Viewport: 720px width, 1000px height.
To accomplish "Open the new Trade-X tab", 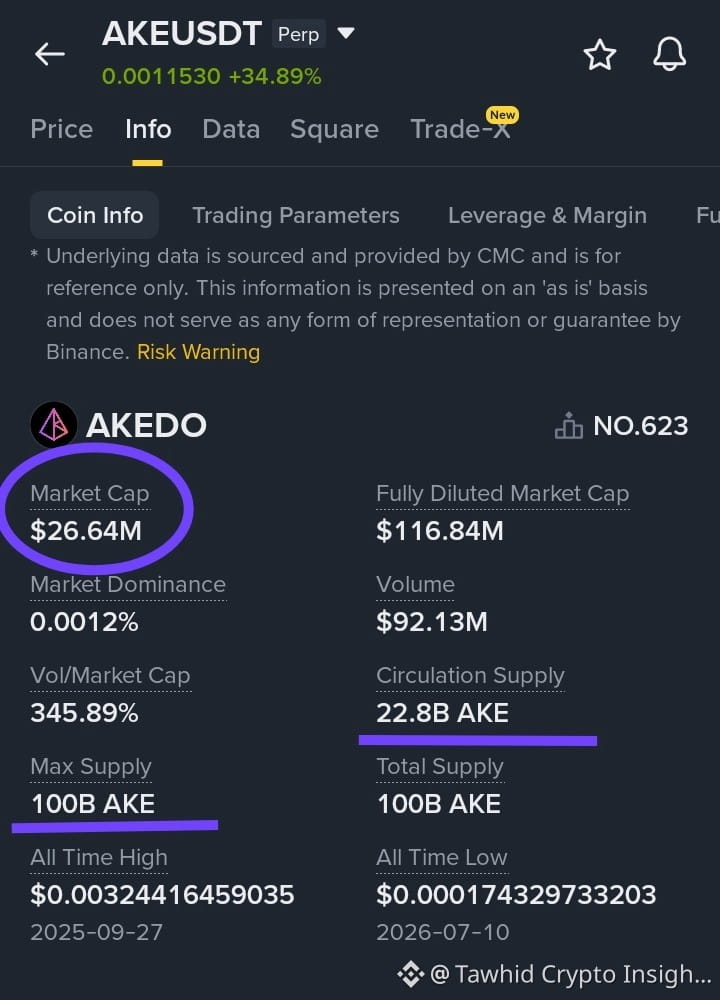I will point(460,129).
